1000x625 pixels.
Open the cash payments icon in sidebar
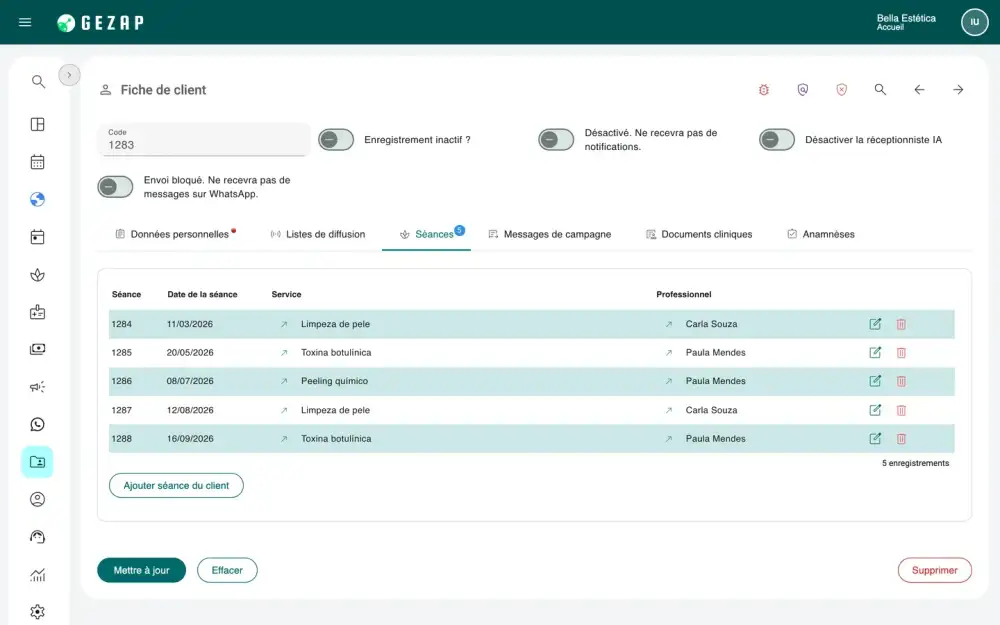tap(38, 349)
